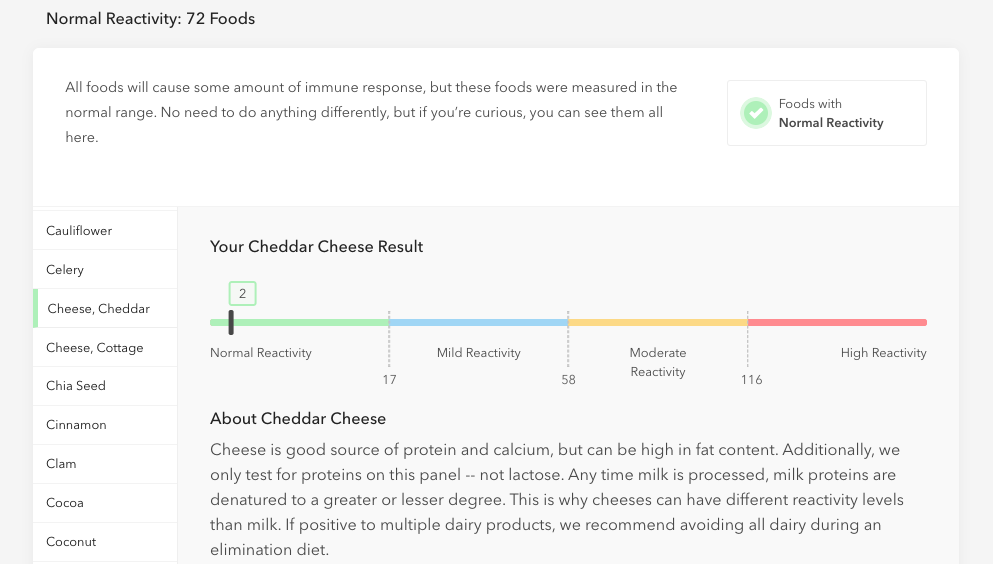This screenshot has width=993, height=564.
Task: Select Clam in the sidebar list
Action: click(x=105, y=464)
